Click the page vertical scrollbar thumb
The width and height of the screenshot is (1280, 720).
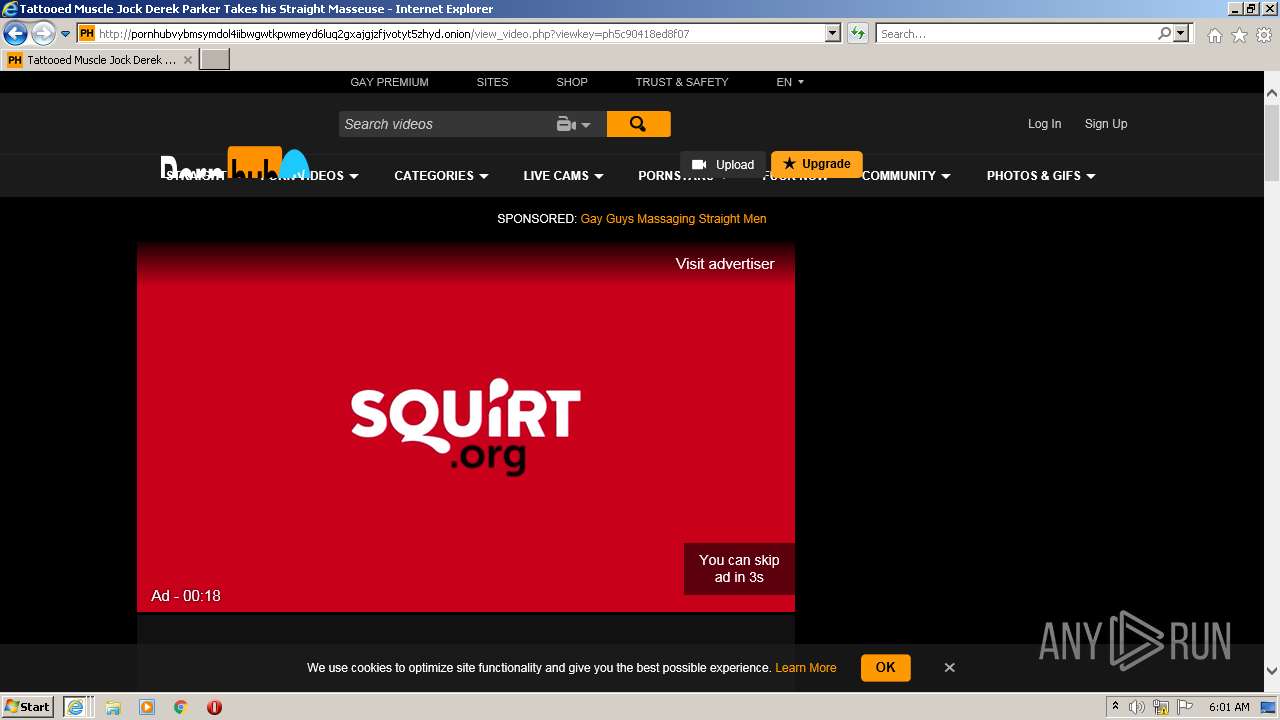1271,144
